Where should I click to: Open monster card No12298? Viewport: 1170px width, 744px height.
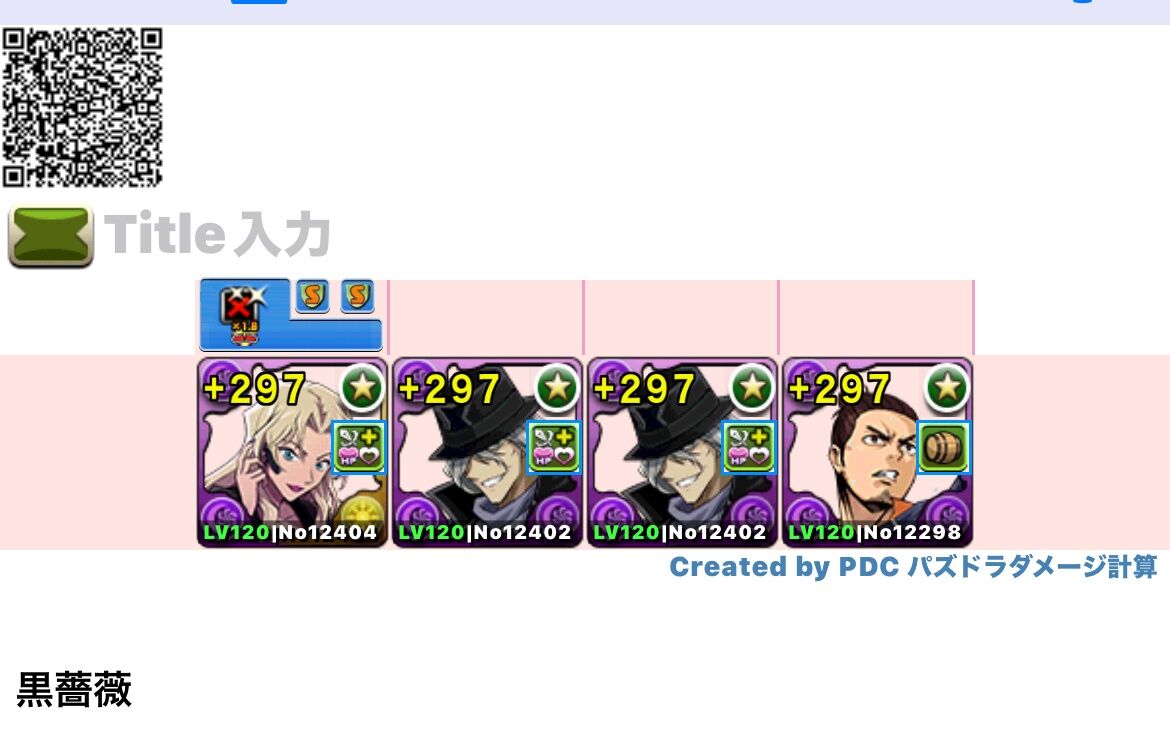point(878,452)
